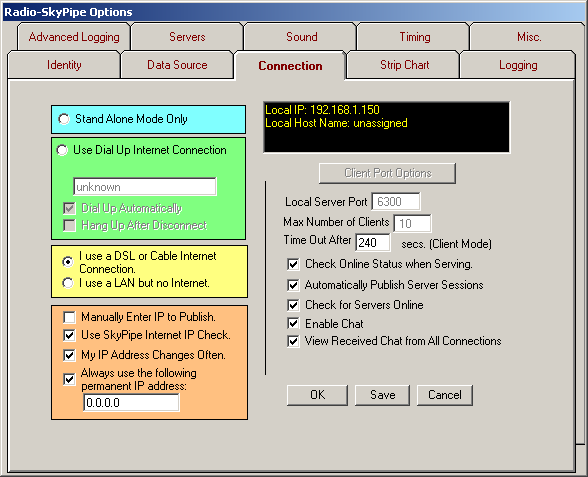Viewport: 588px width, 477px height.
Task: Click the Time Out After seconds field
Action: [x=373, y=242]
